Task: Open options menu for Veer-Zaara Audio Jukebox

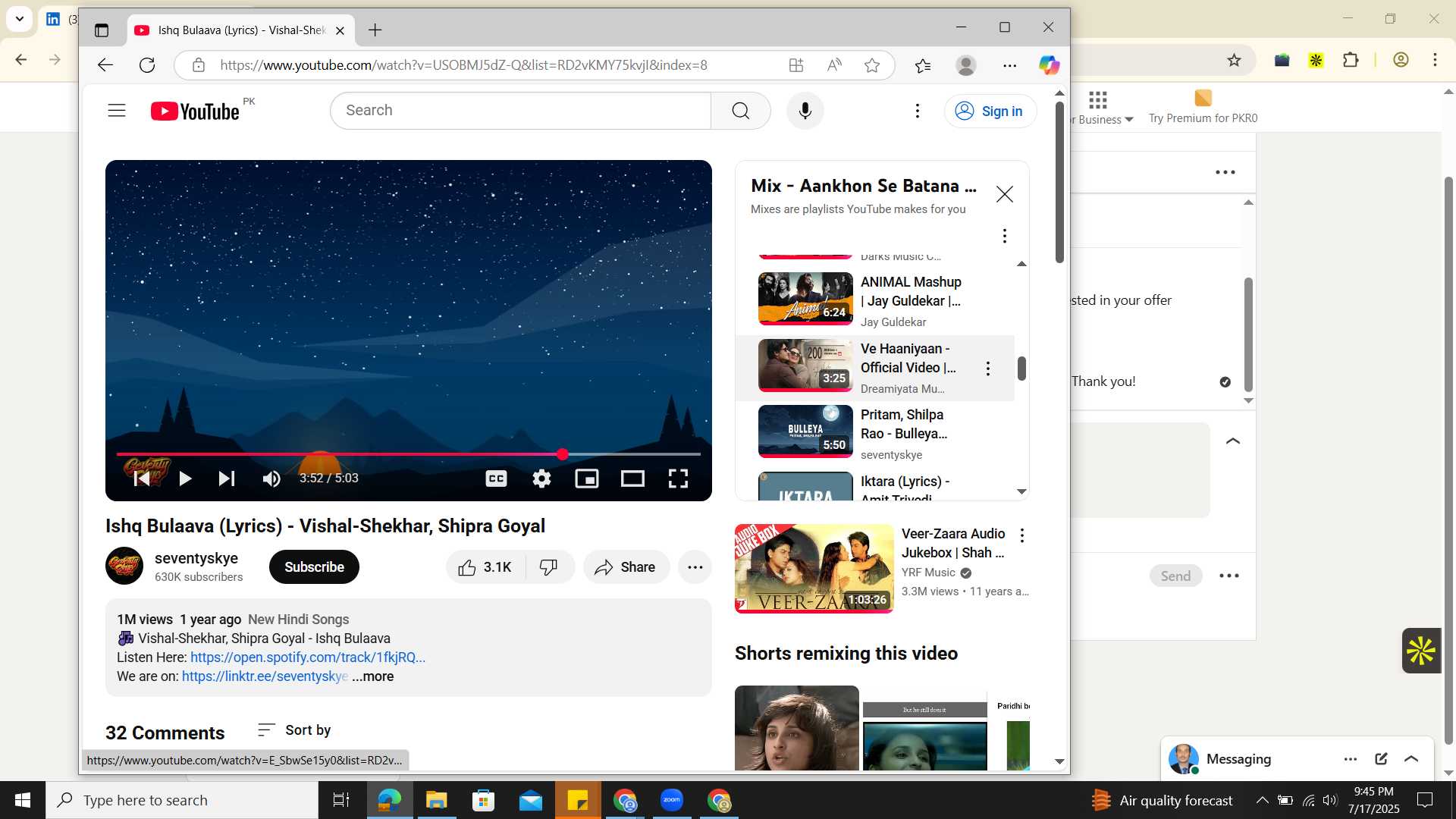Action: tap(1022, 535)
